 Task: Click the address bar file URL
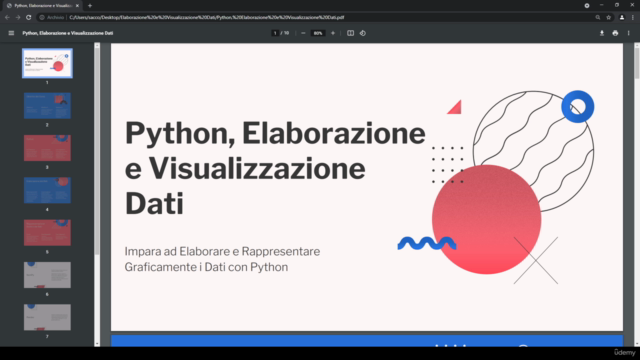tap(207, 18)
